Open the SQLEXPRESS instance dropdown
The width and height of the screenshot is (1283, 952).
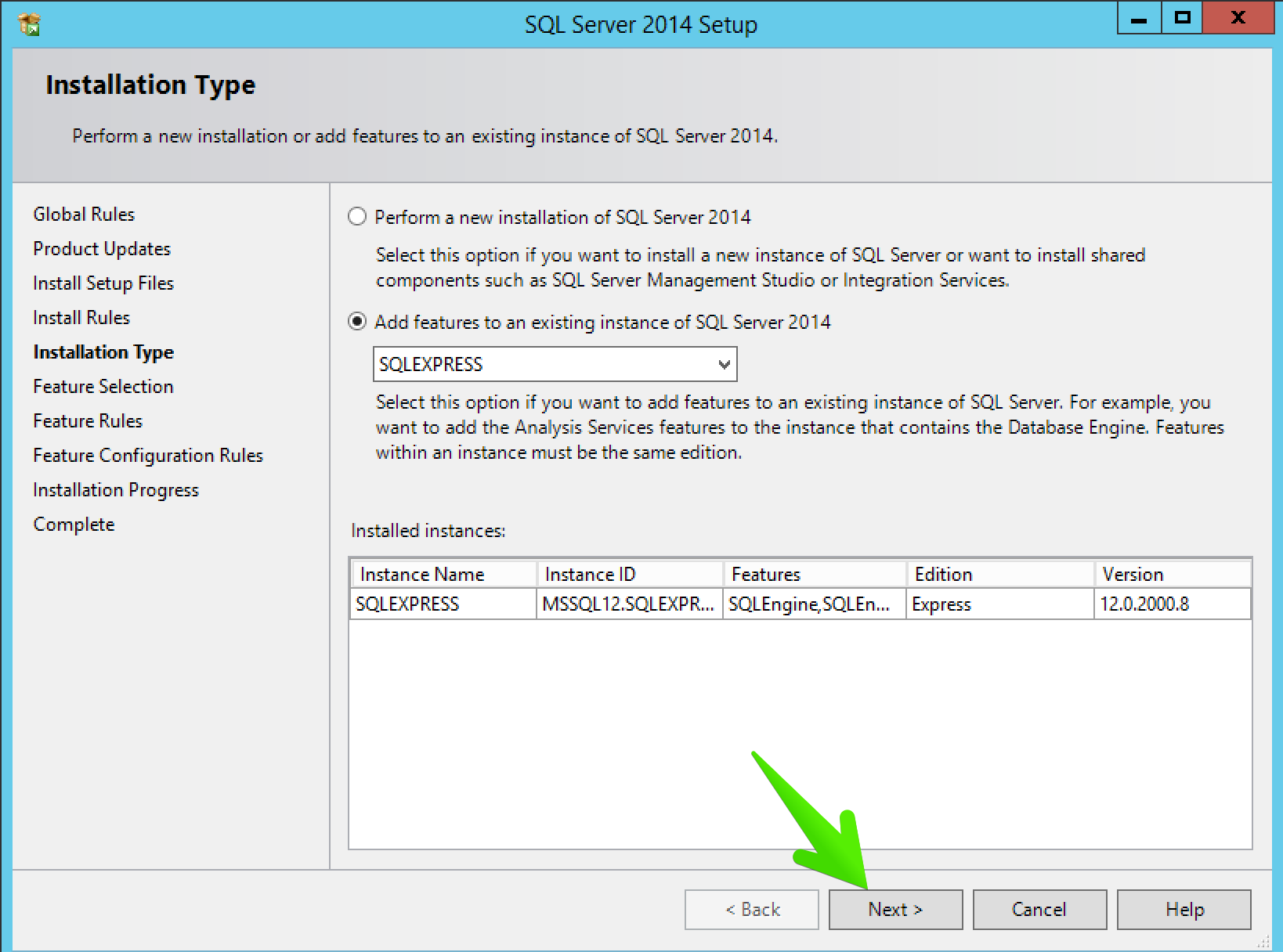tap(555, 364)
